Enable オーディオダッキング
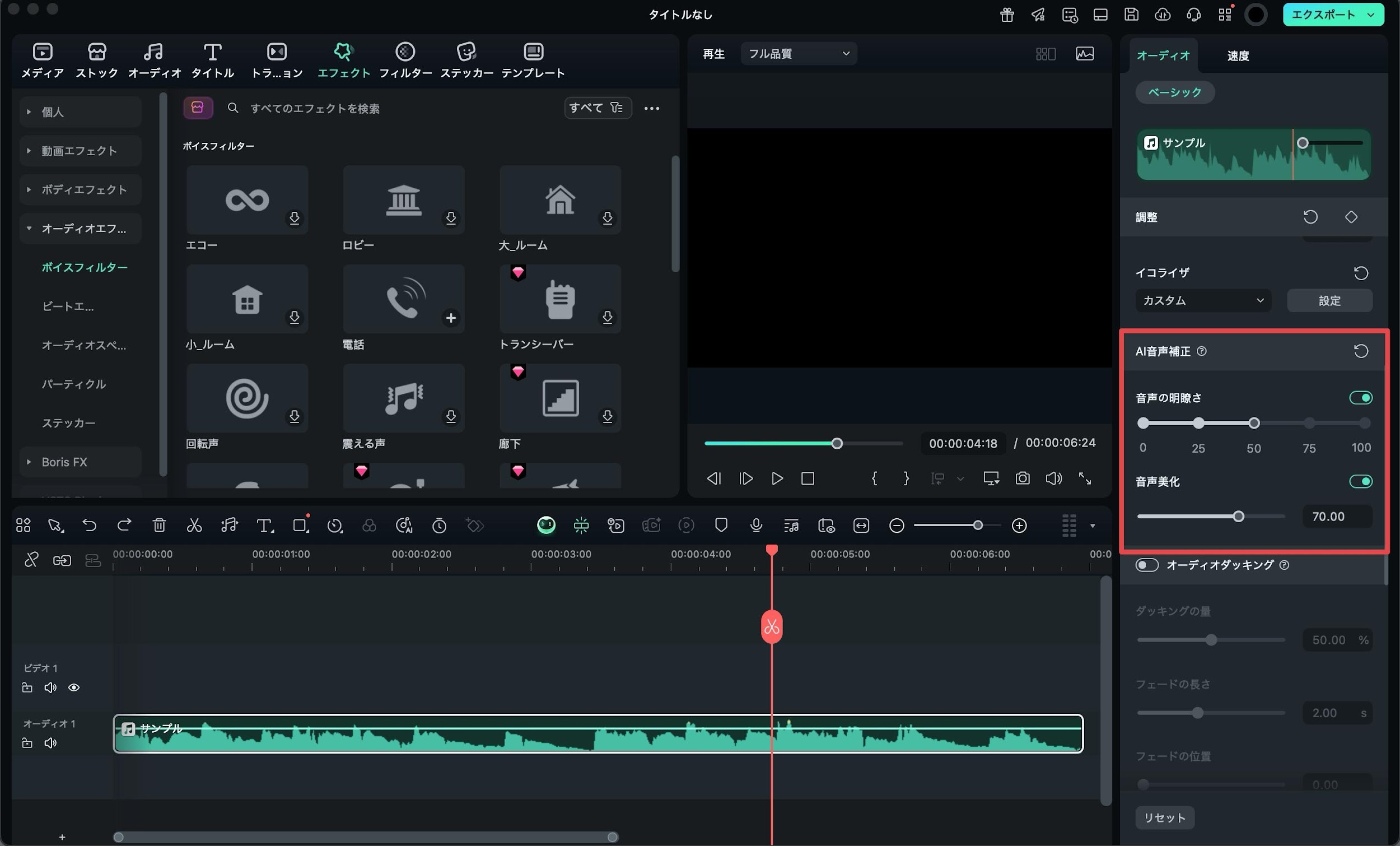Viewport: 1400px width, 846px height. pyautogui.click(x=1147, y=565)
